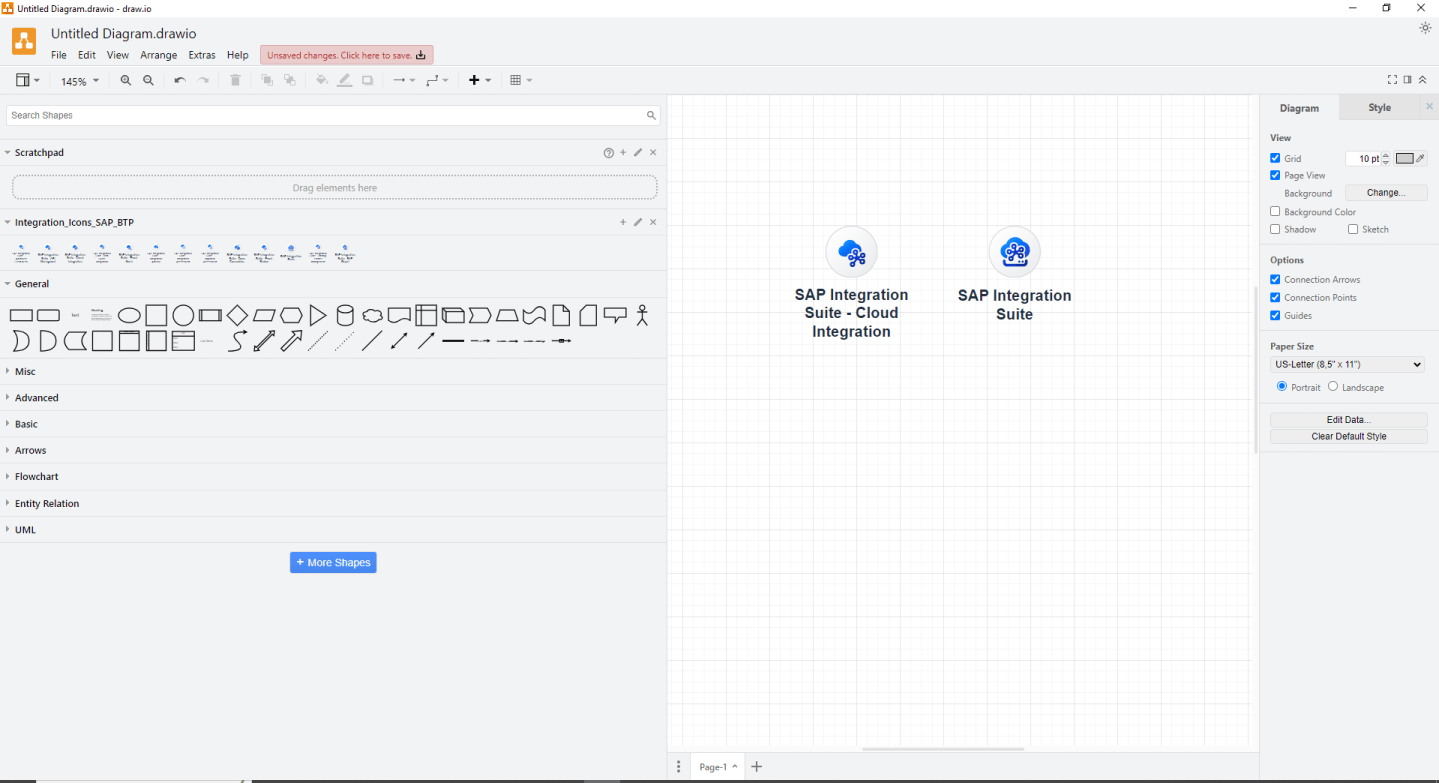Open the Insert plus dropdown
1439x783 pixels.
point(480,81)
